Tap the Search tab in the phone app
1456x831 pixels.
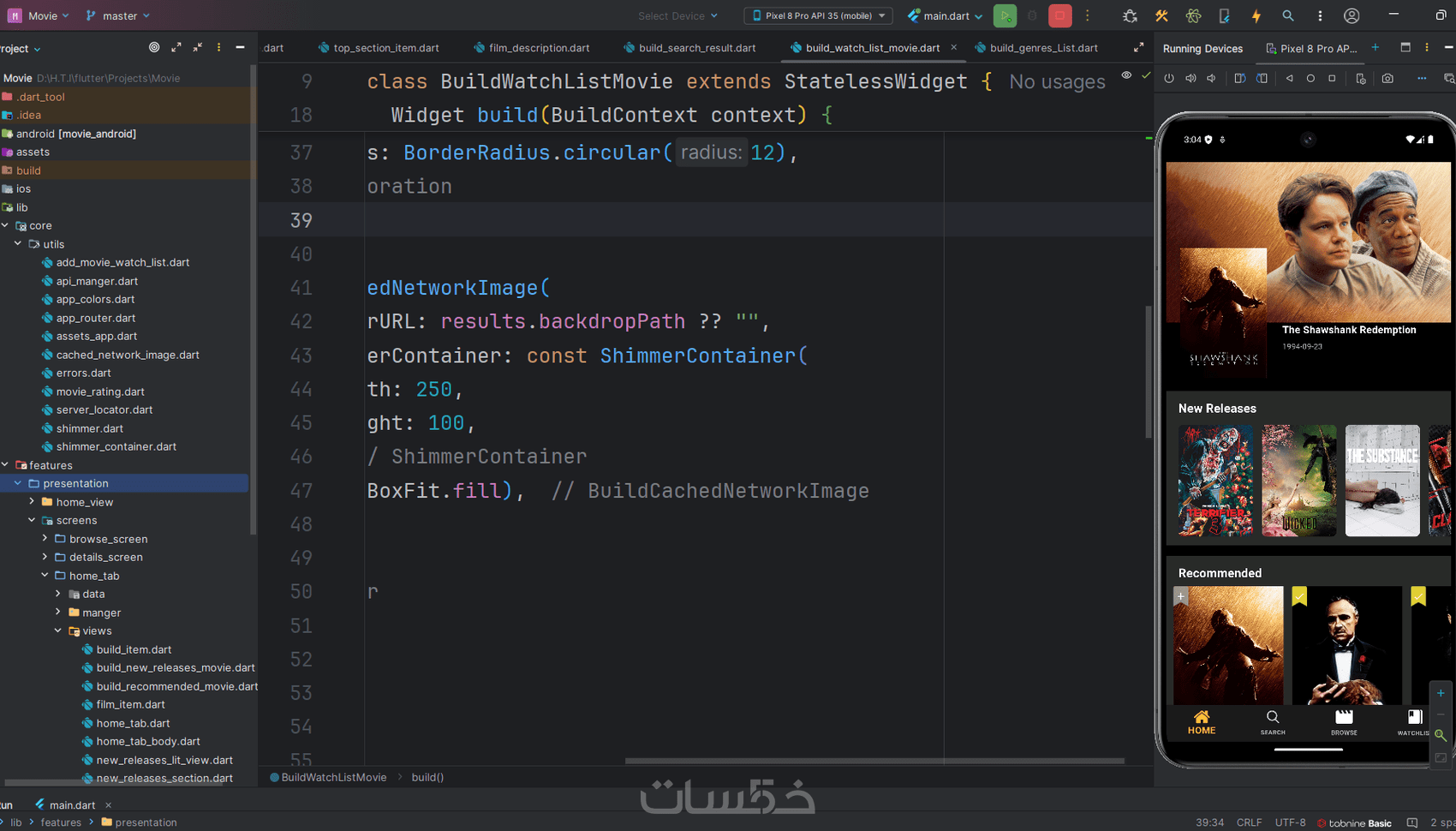tap(1273, 722)
